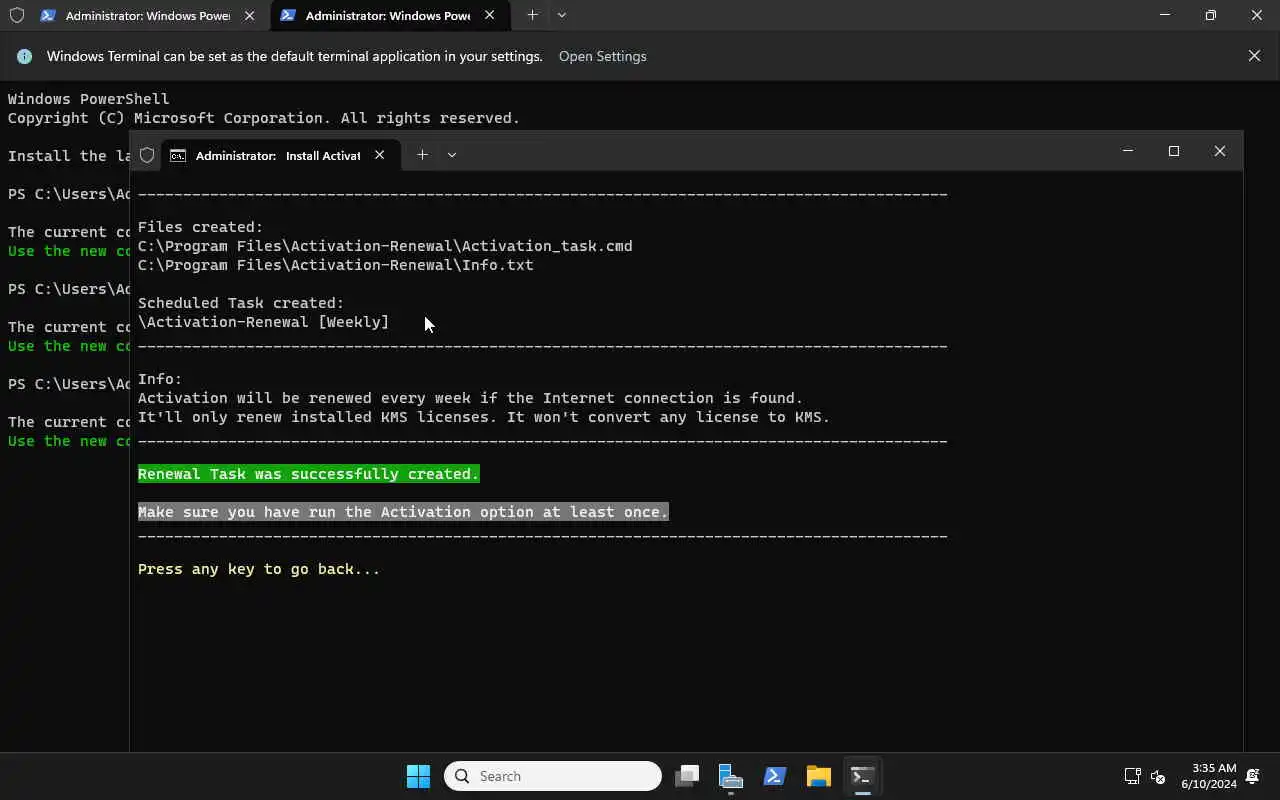1280x800 pixels.
Task: Click Windows Terminal taskbar icon
Action: coord(863,776)
